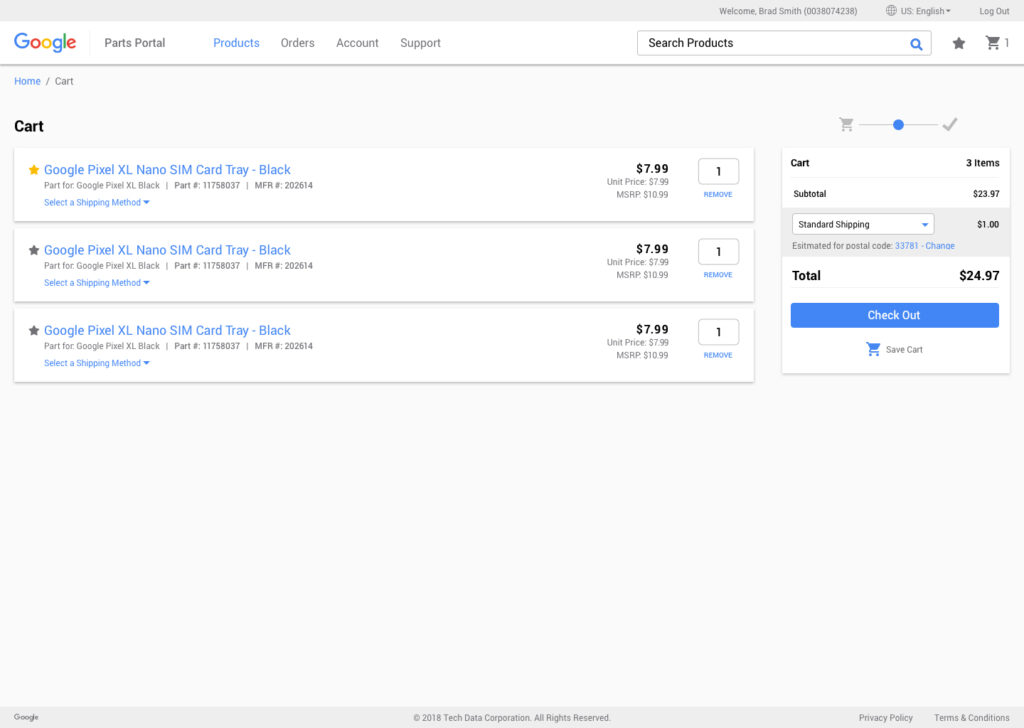
Task: Click the third item's quantity box
Action: click(x=718, y=332)
